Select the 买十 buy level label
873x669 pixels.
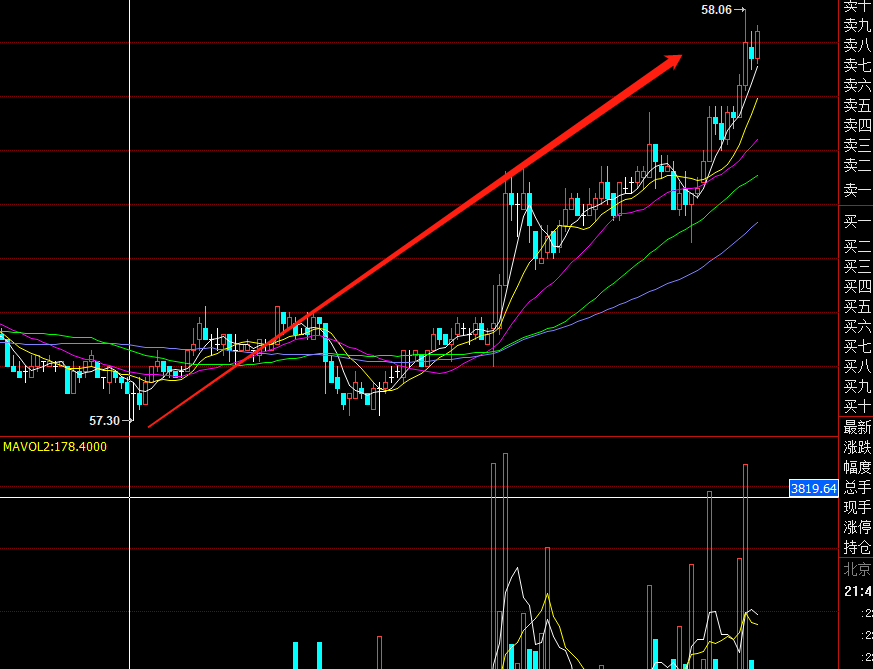[857, 407]
